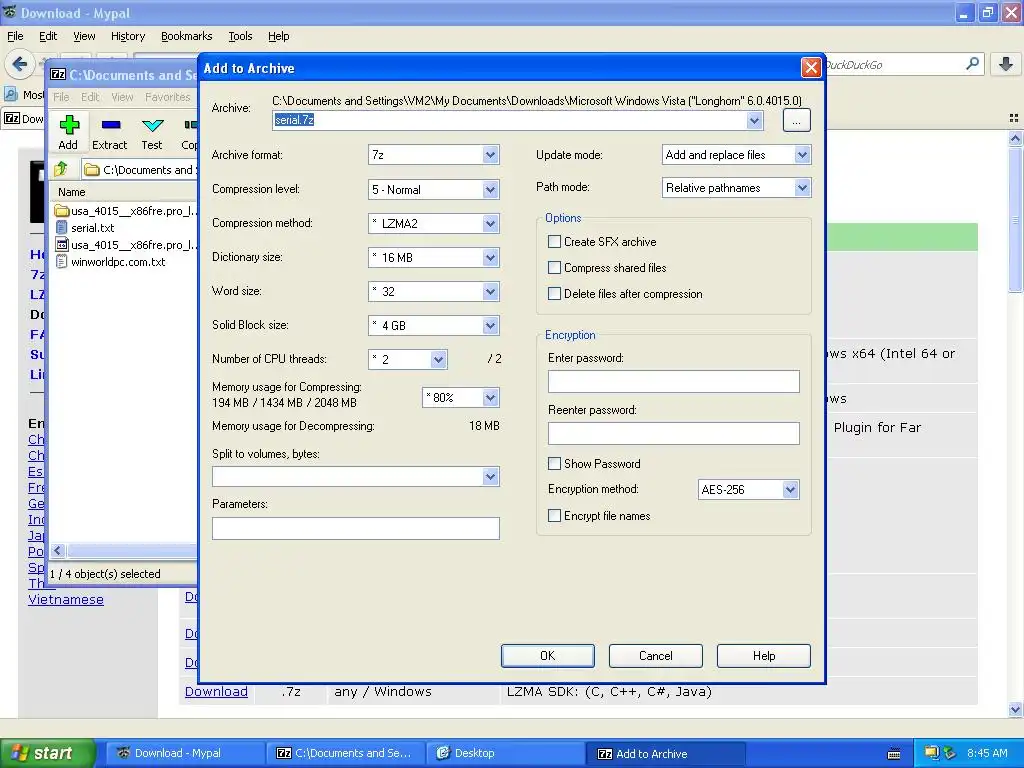
Task: Click the Cancel button
Action: [x=655, y=656]
